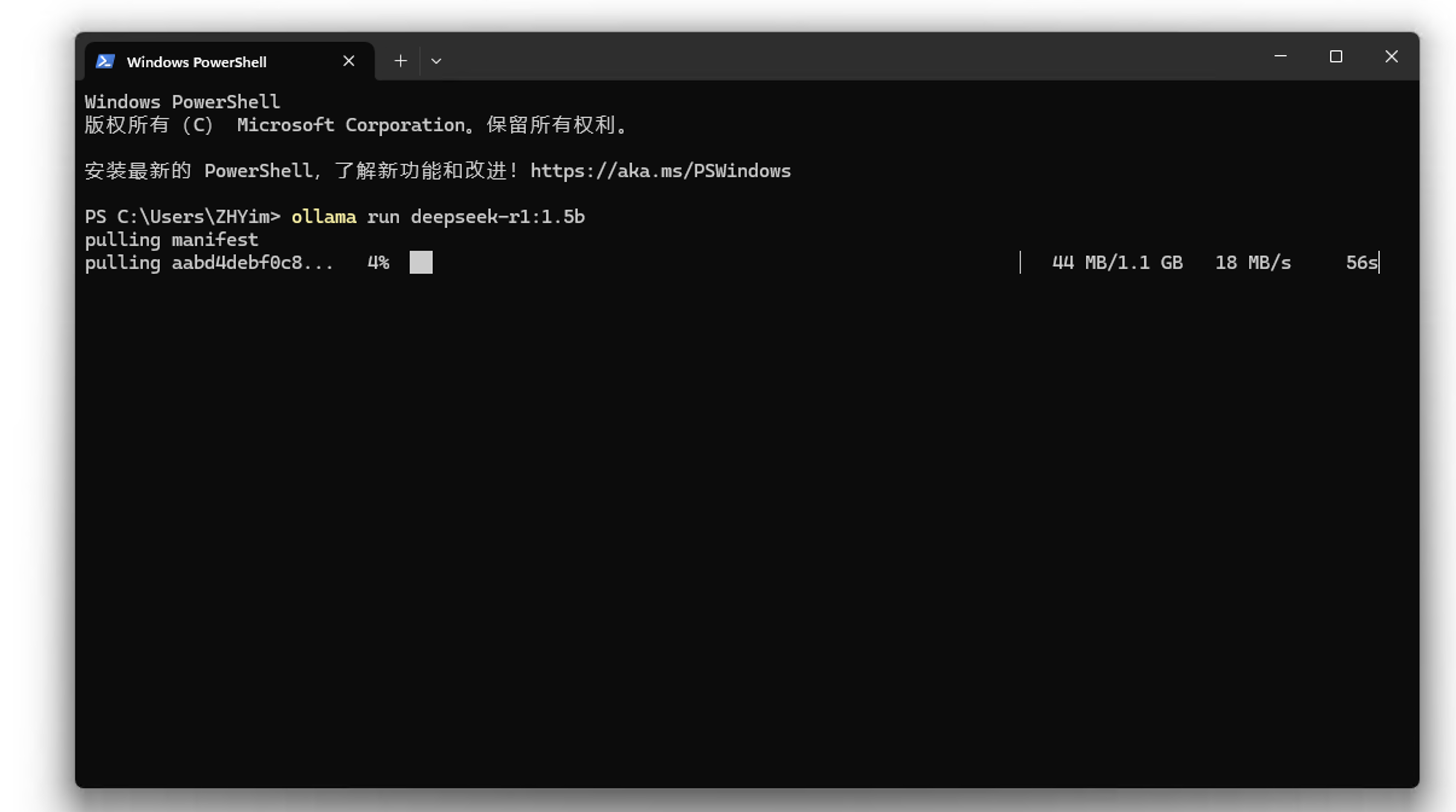Open a new tab with the plus button
This screenshot has height=812, width=1456.
(x=401, y=61)
